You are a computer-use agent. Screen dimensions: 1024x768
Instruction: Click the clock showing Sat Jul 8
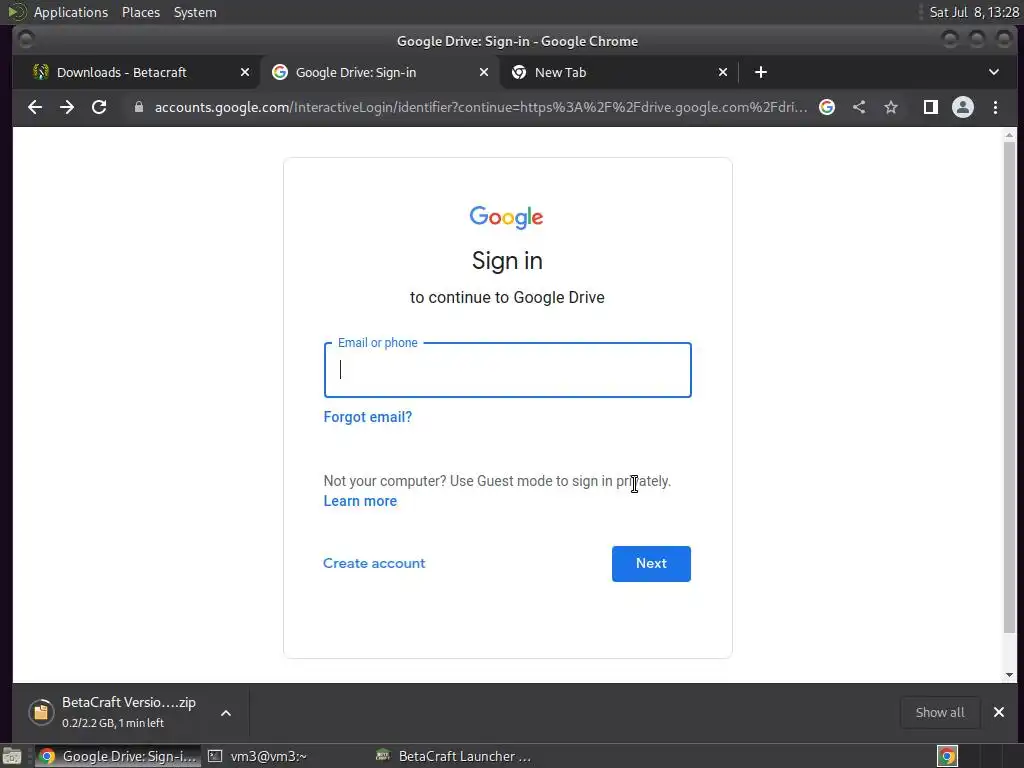pos(974,12)
